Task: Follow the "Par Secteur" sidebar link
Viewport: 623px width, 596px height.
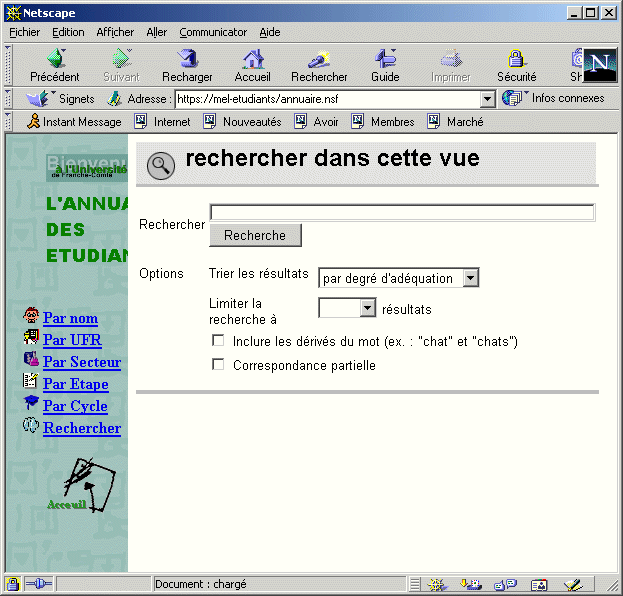Action: 82,362
